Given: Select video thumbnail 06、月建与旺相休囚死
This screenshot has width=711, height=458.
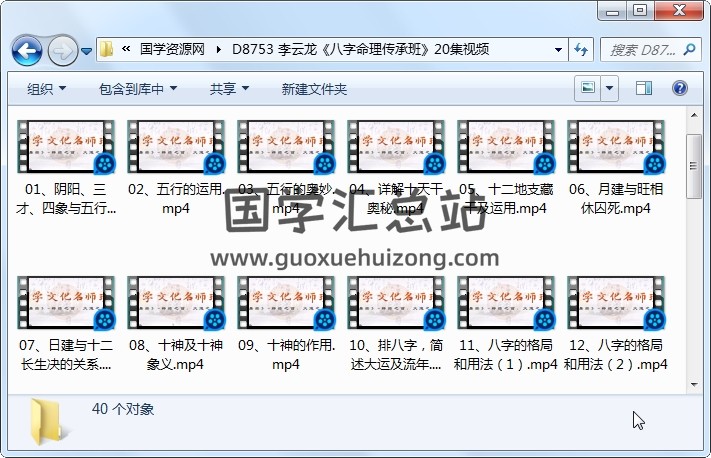Looking at the screenshot, I should pyautogui.click(x=616, y=147).
